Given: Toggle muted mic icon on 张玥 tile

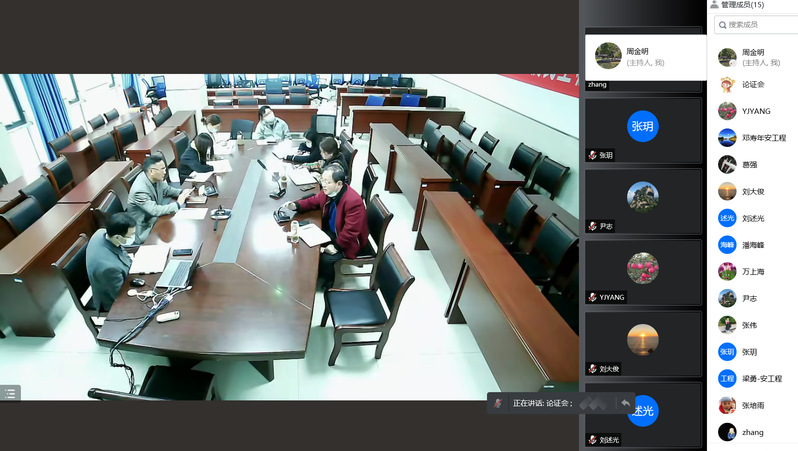Looking at the screenshot, I should pos(593,156).
